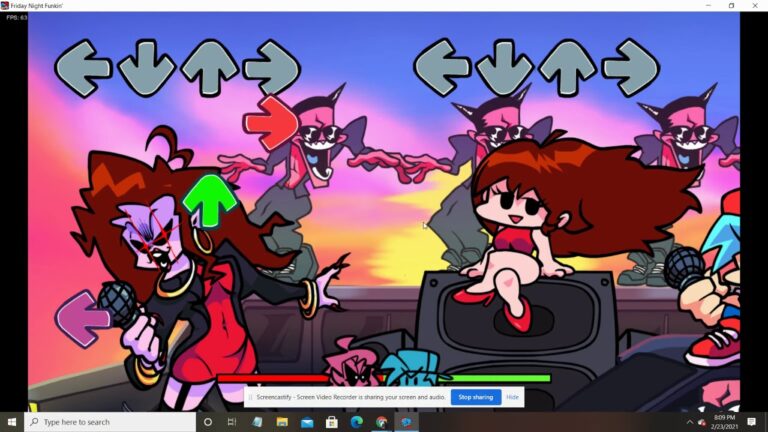Open the Windows Start menu
The image size is (768, 432).
point(12,422)
